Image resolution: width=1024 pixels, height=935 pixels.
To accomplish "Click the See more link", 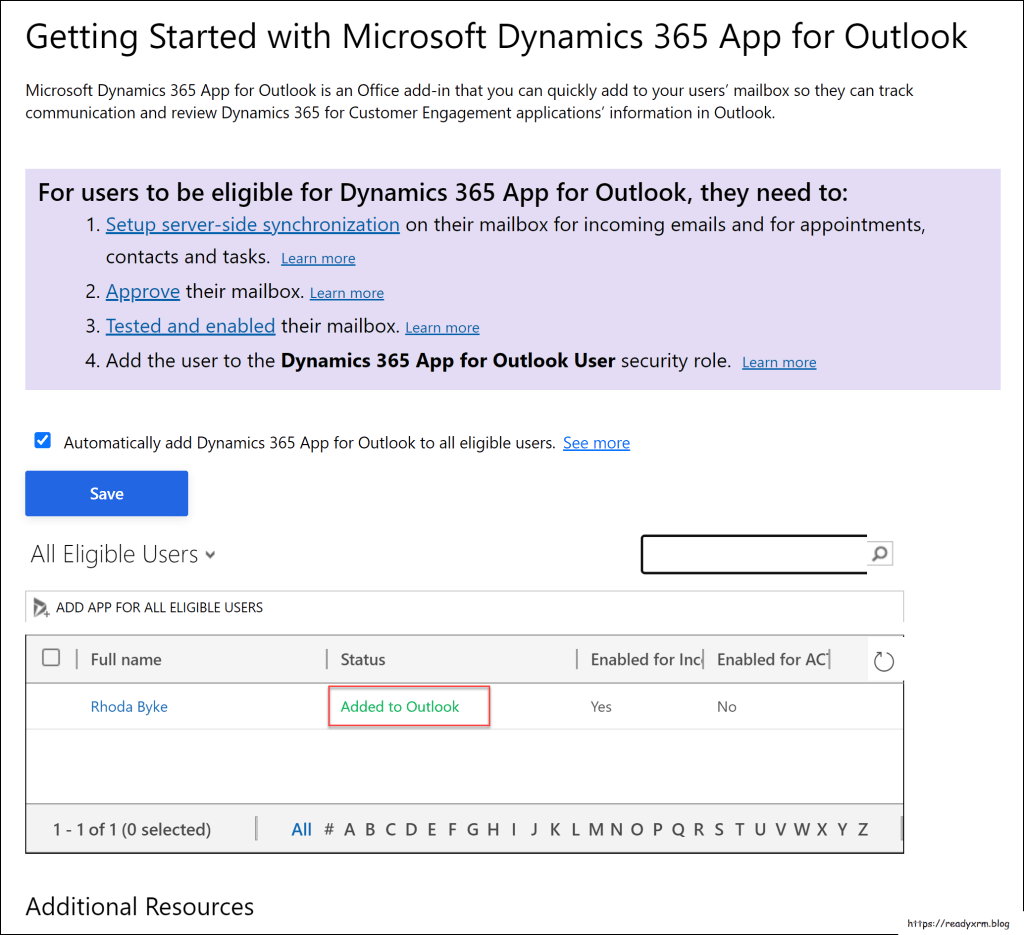I will [x=596, y=443].
